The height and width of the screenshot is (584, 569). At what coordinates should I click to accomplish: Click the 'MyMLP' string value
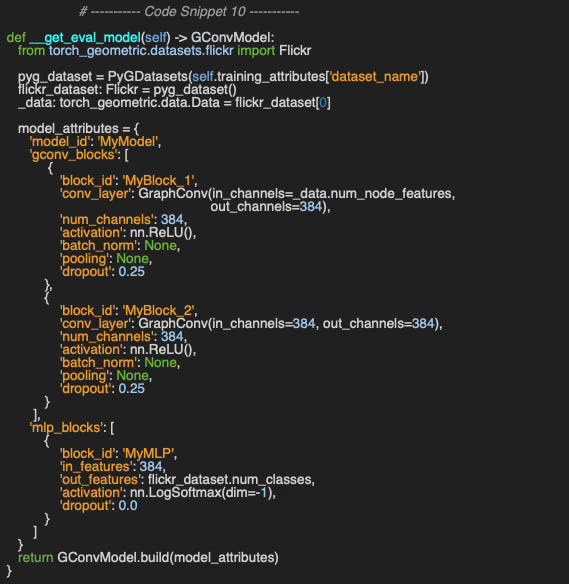(x=149, y=454)
